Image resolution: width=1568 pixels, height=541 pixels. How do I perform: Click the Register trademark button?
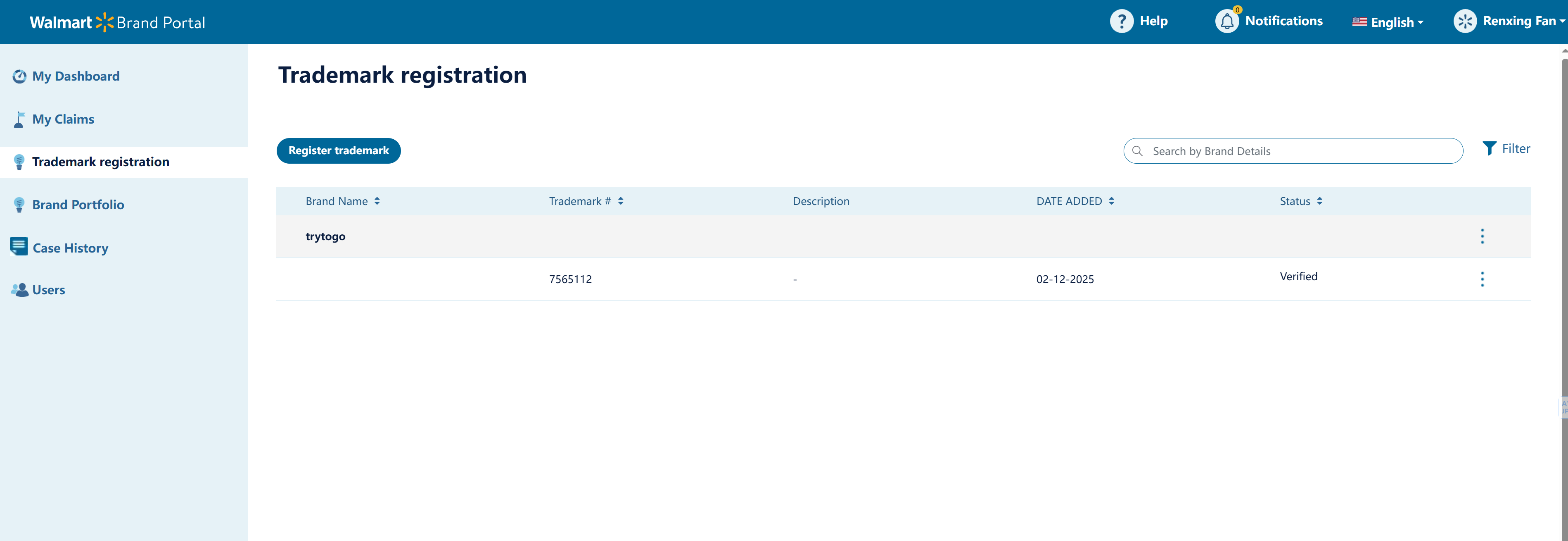click(x=339, y=150)
